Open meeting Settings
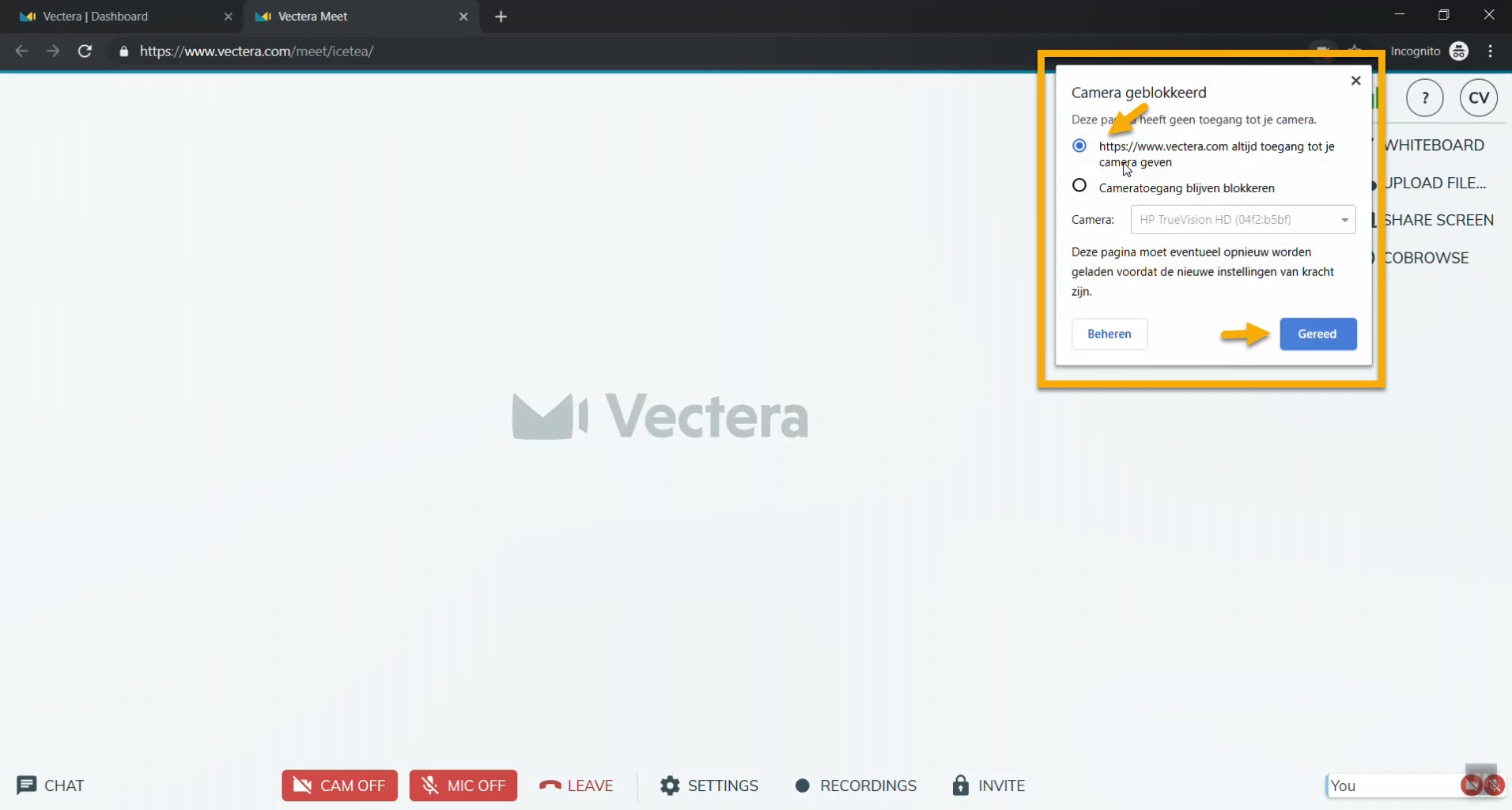The image size is (1512, 810). 709,785
